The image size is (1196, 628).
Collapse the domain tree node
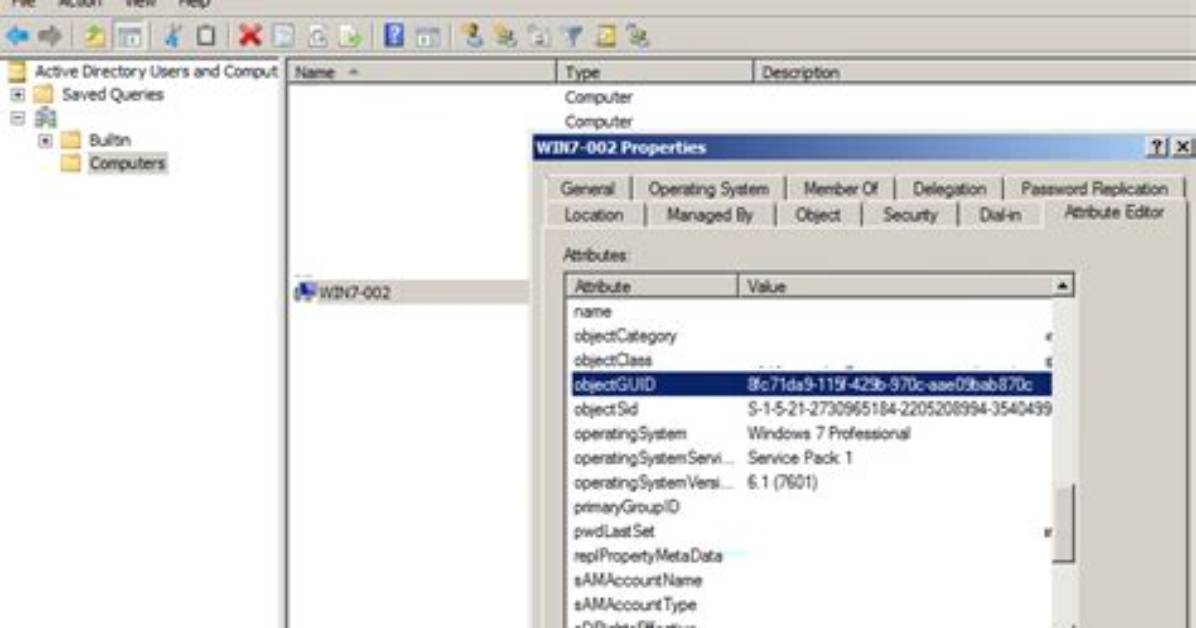[x=18, y=118]
